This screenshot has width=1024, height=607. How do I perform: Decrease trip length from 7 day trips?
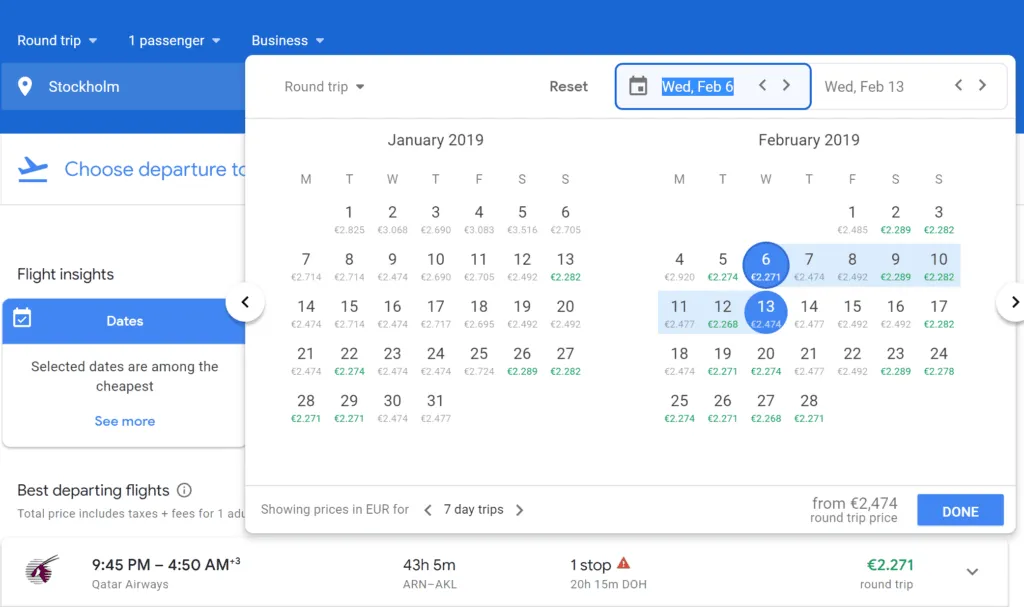point(428,510)
